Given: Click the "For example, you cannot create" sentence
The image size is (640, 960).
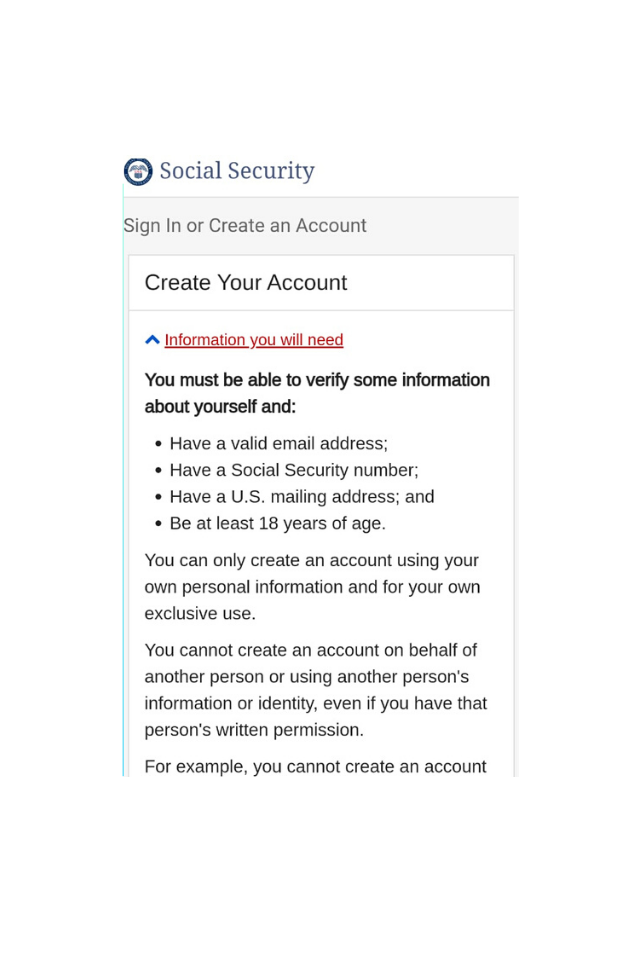Looking at the screenshot, I should tap(315, 767).
